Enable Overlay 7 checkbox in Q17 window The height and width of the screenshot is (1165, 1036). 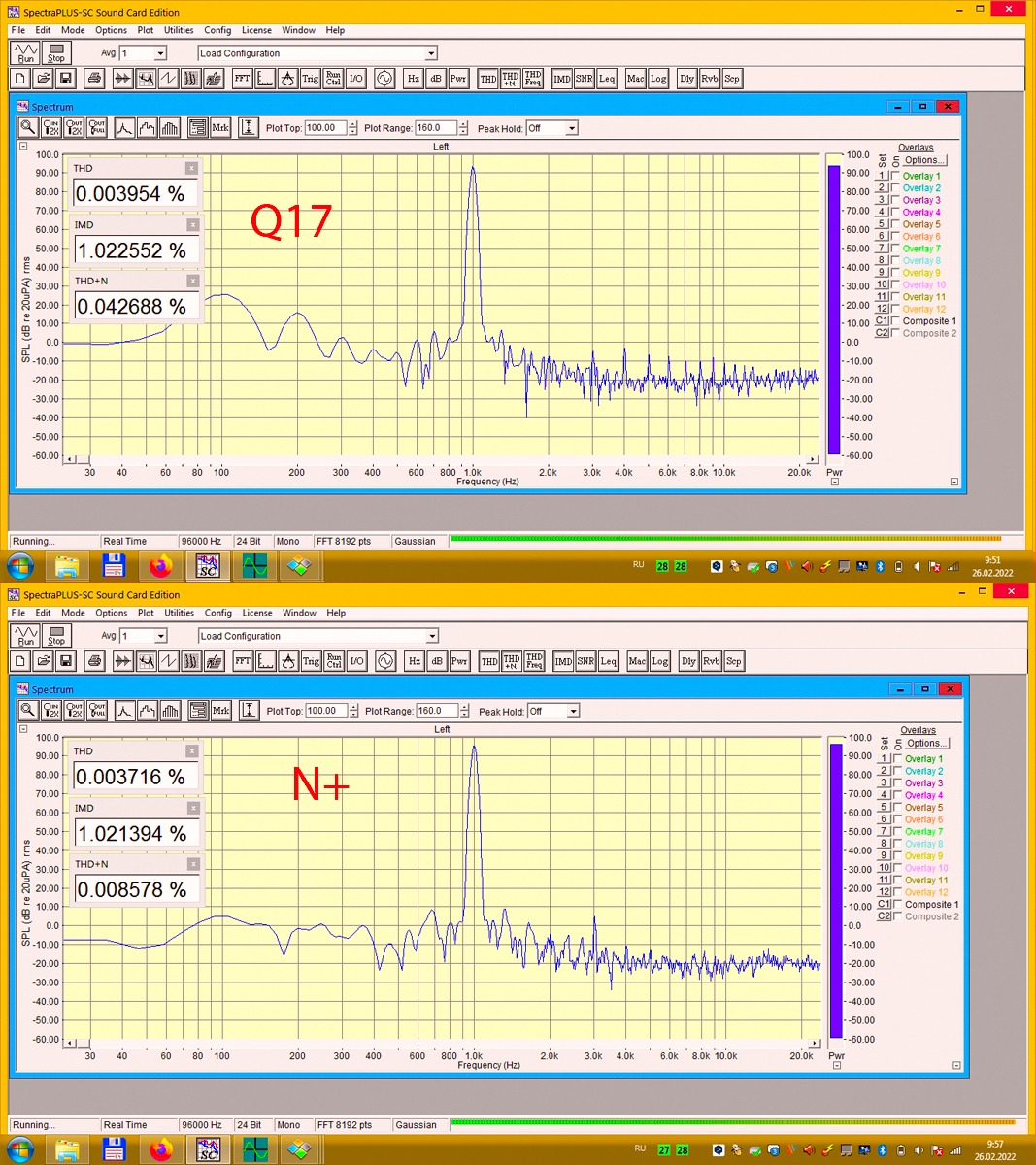pos(896,249)
